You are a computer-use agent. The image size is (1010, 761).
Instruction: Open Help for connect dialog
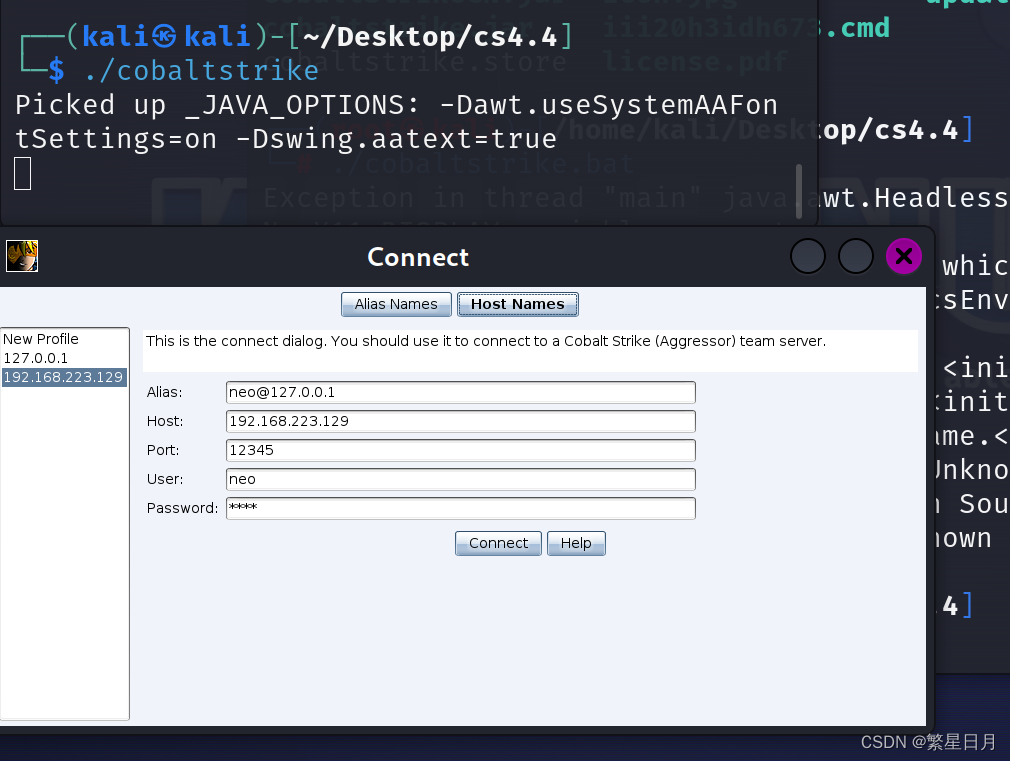tap(576, 543)
